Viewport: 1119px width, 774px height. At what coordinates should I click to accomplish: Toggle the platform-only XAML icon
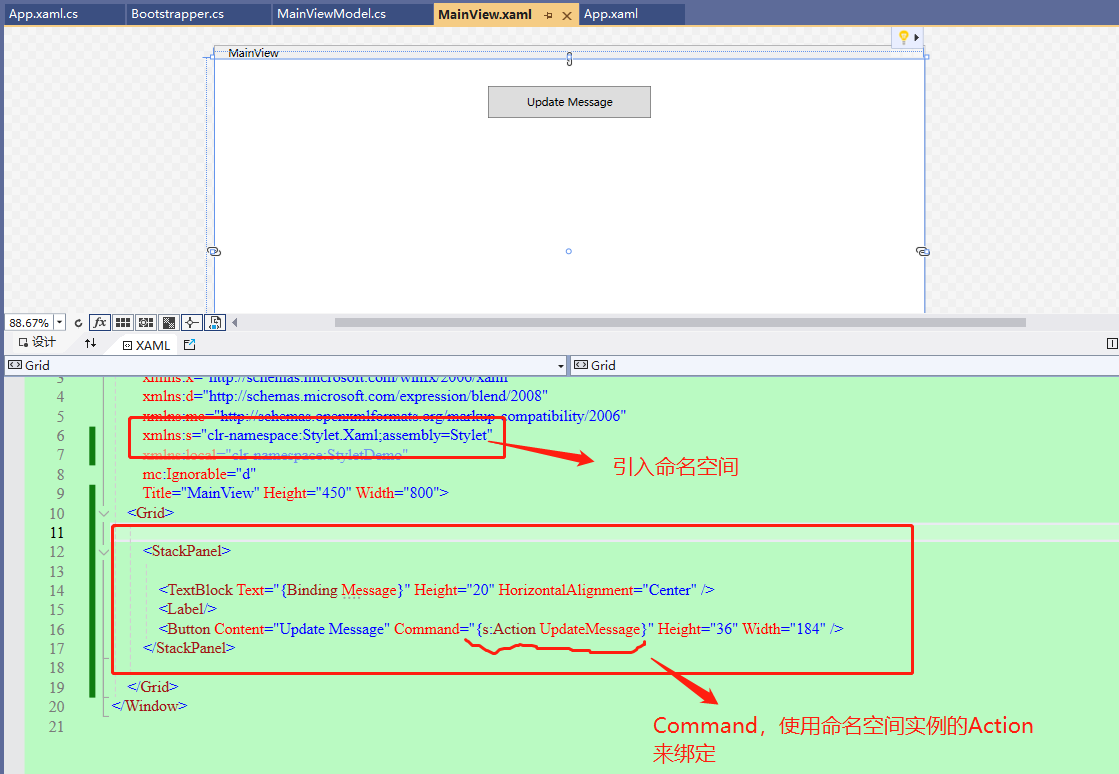pos(215,322)
